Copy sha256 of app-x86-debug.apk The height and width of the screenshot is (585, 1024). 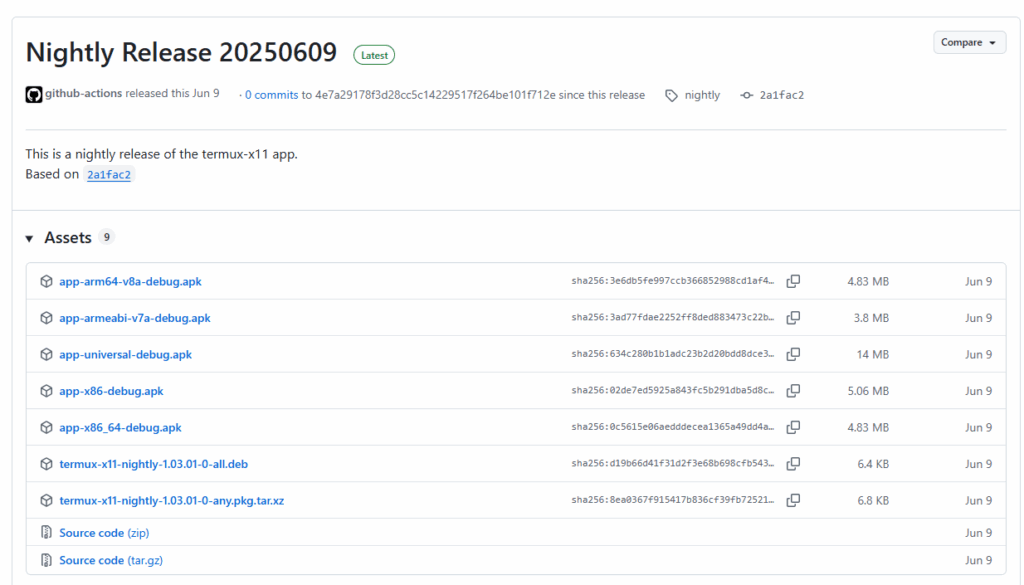pos(793,391)
